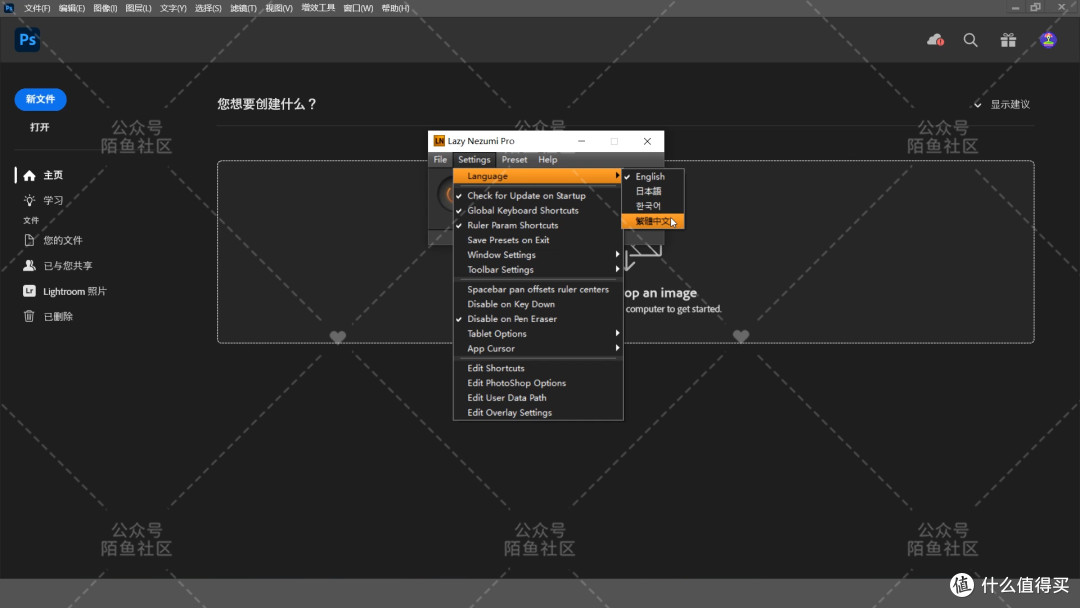Open the 视图(V) Photoshop menu
Viewport: 1080px width, 608px height.
(x=279, y=8)
